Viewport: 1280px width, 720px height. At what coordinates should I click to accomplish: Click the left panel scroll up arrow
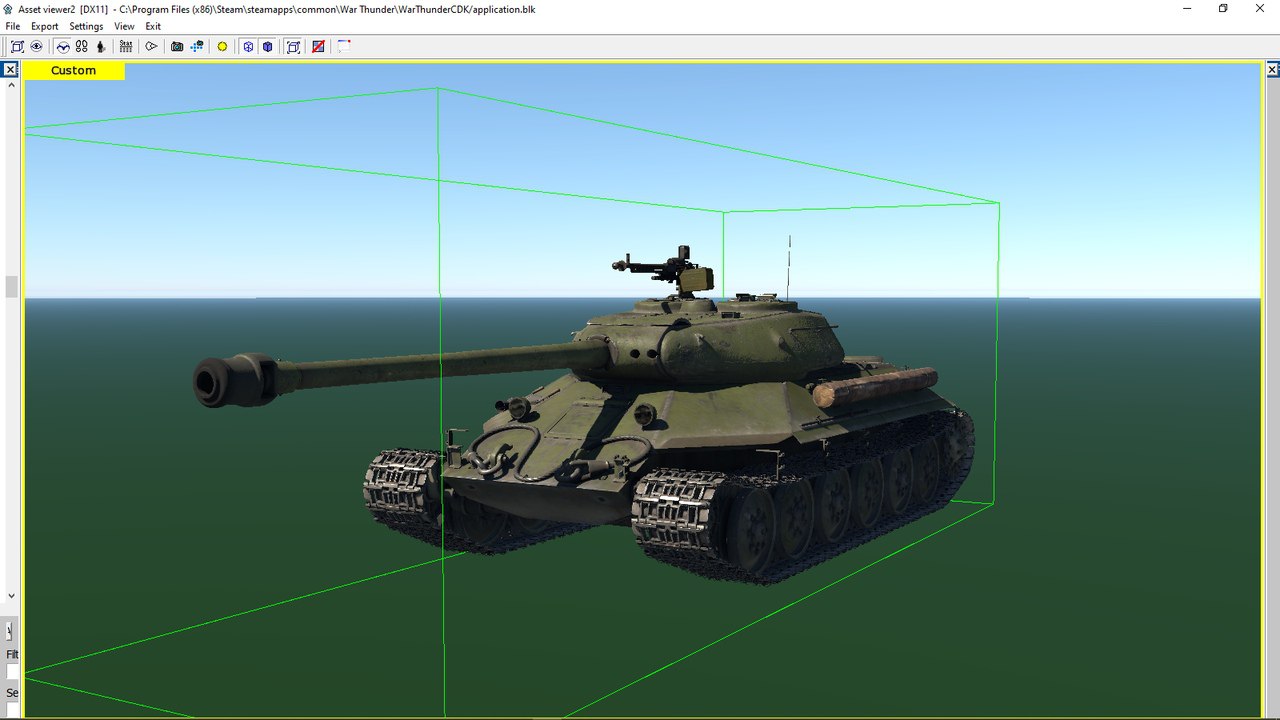point(12,85)
